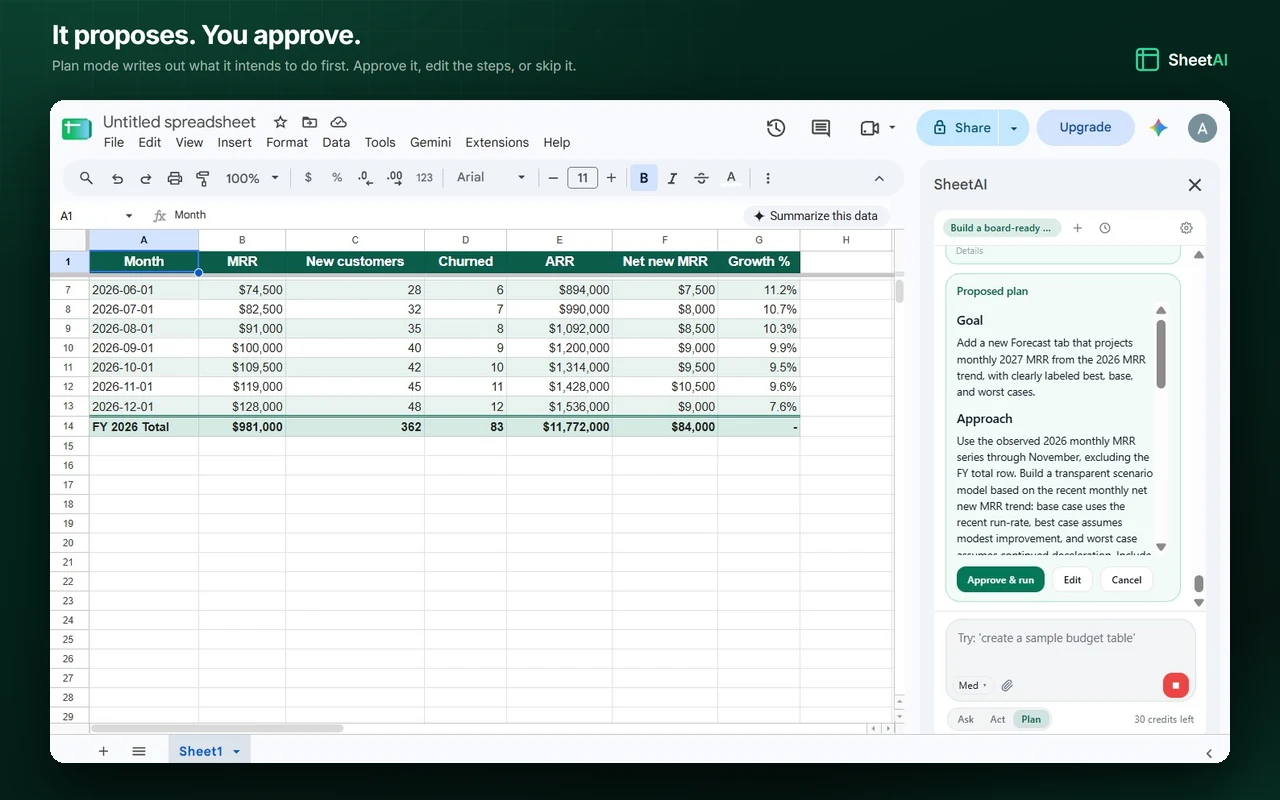
Task: Click the Gemini sparkle icon
Action: (1158, 128)
